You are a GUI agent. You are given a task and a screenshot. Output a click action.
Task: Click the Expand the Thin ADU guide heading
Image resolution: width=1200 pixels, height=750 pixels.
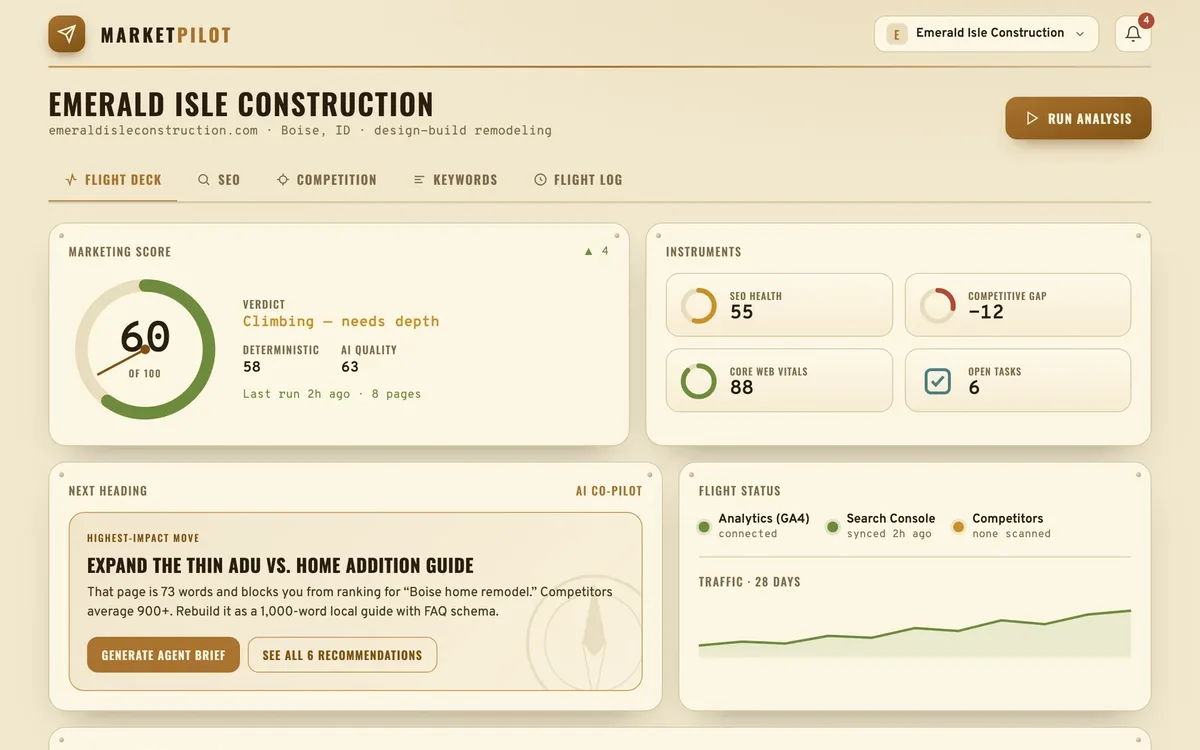[x=280, y=566]
